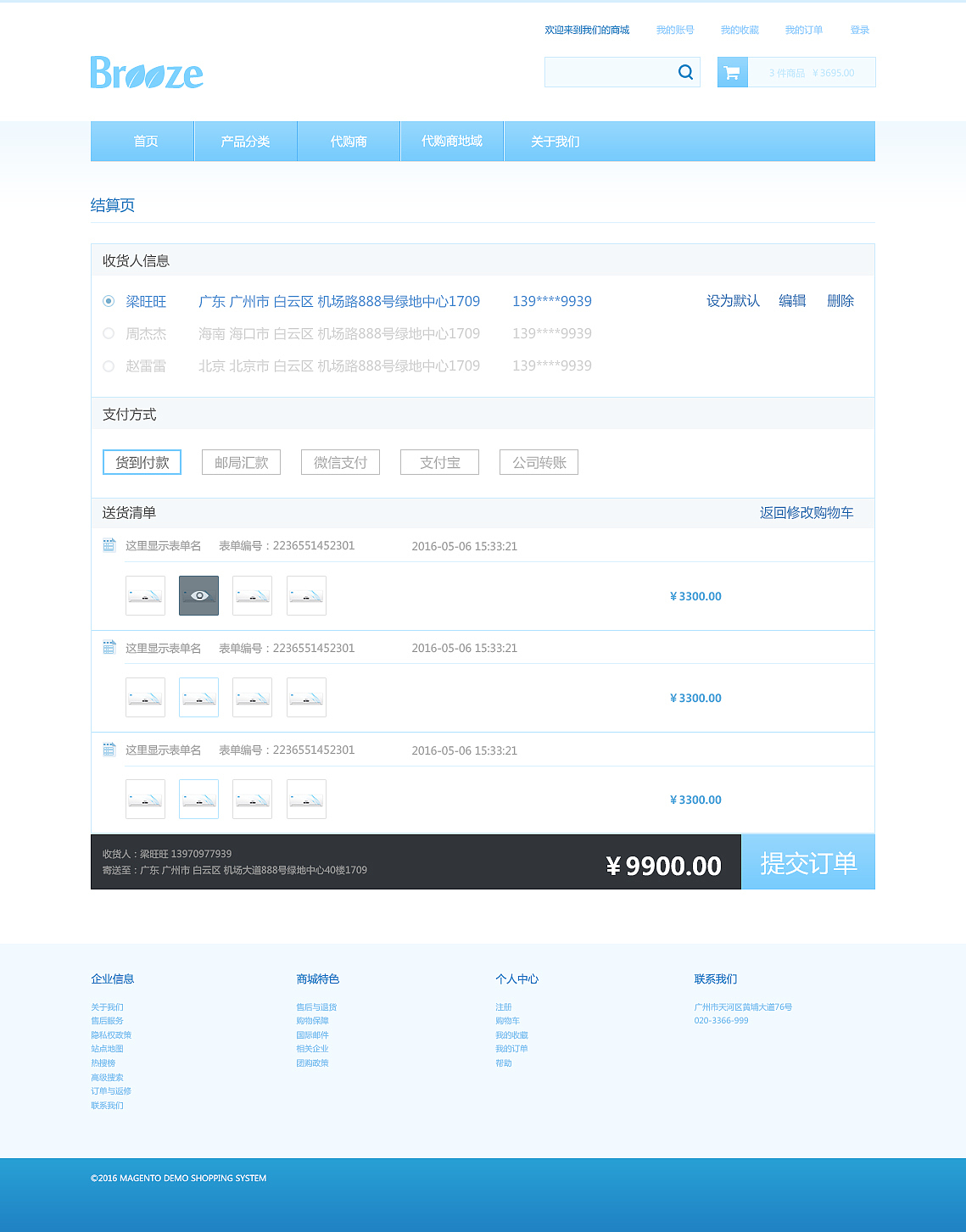
Task: Click the Brooze logo
Action: 147,73
